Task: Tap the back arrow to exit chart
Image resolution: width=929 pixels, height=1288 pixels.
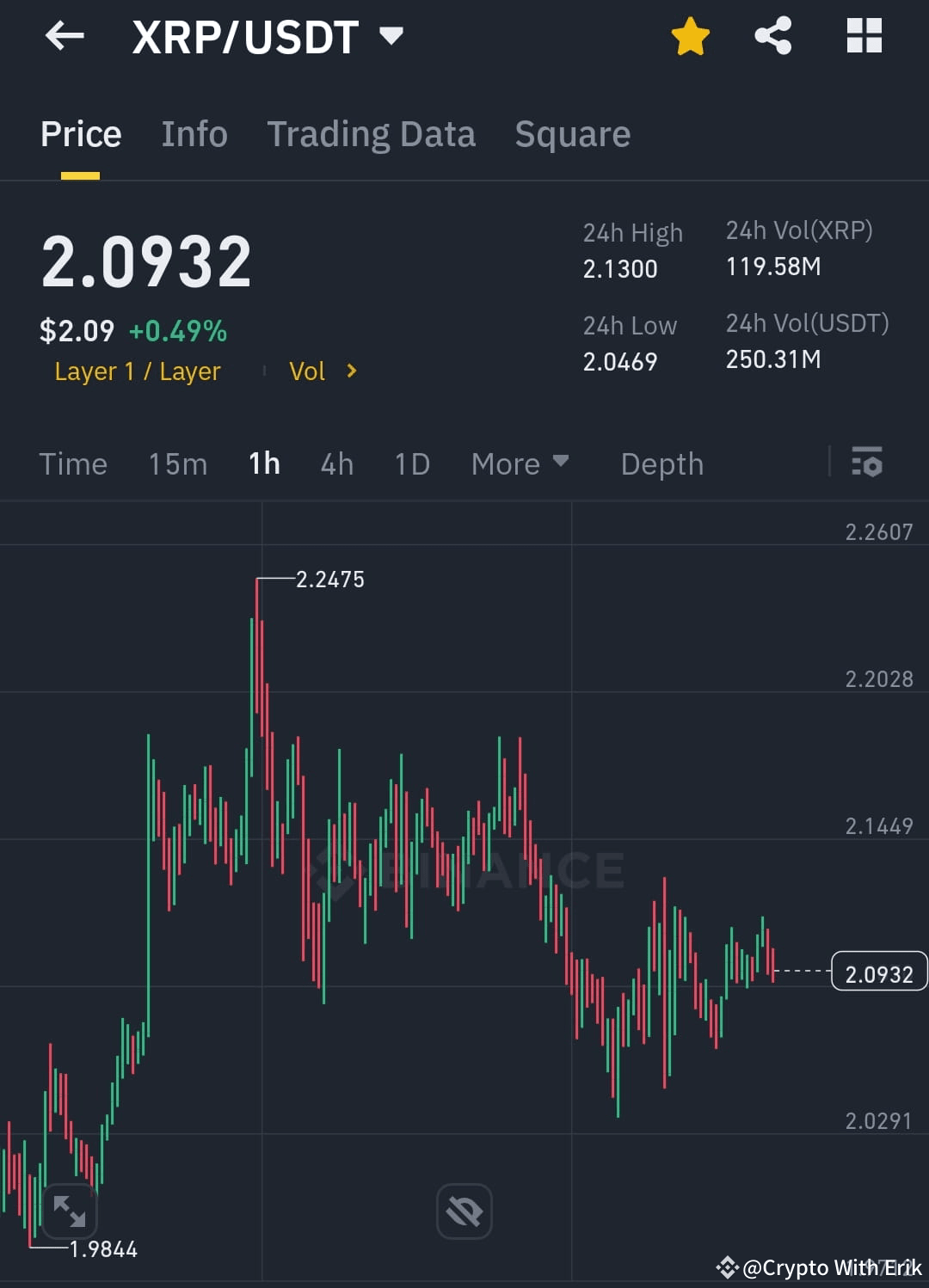Action: pos(65,35)
